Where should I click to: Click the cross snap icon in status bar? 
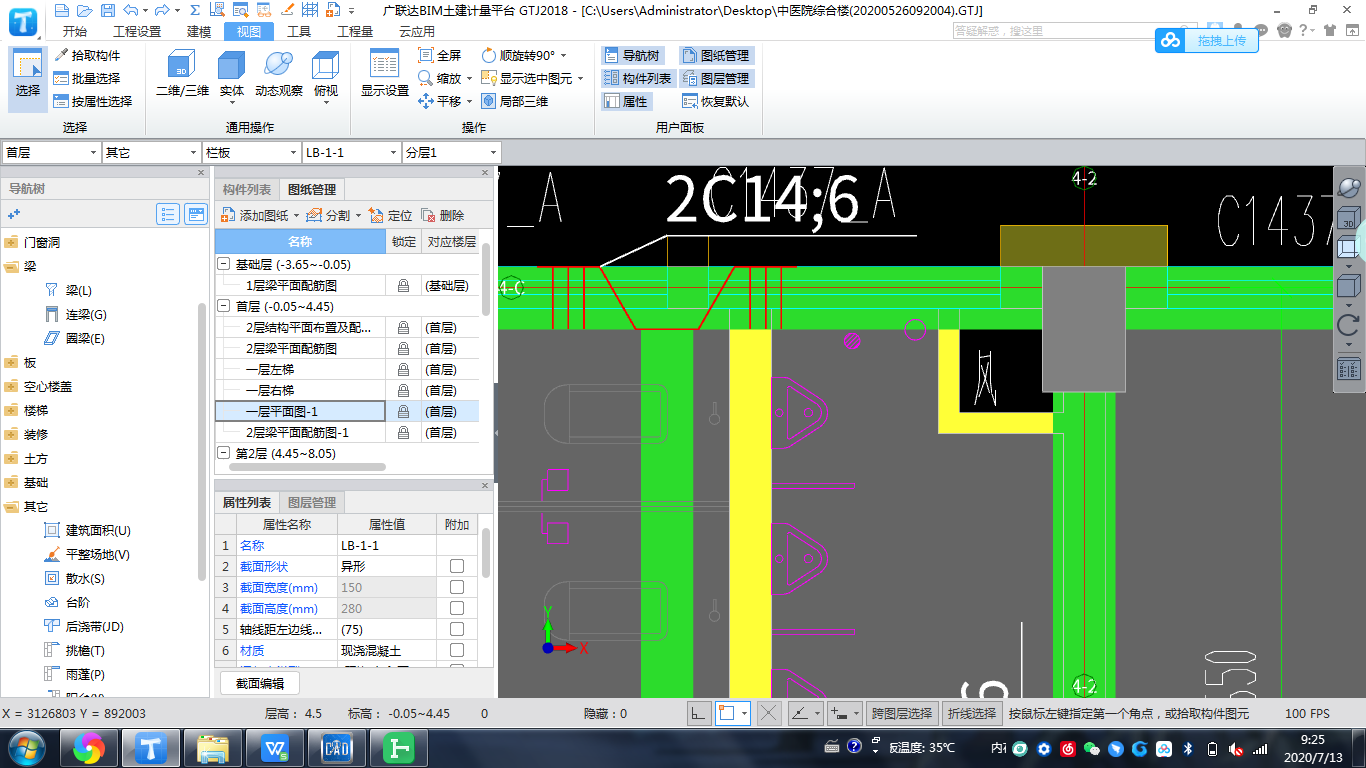768,713
